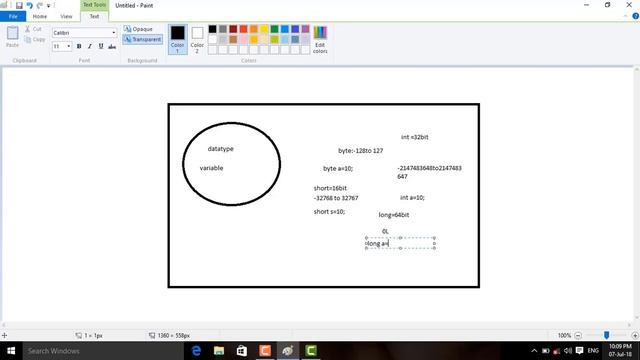Toggle Strikethrough formatting
640x360 pixels.
[112, 47]
